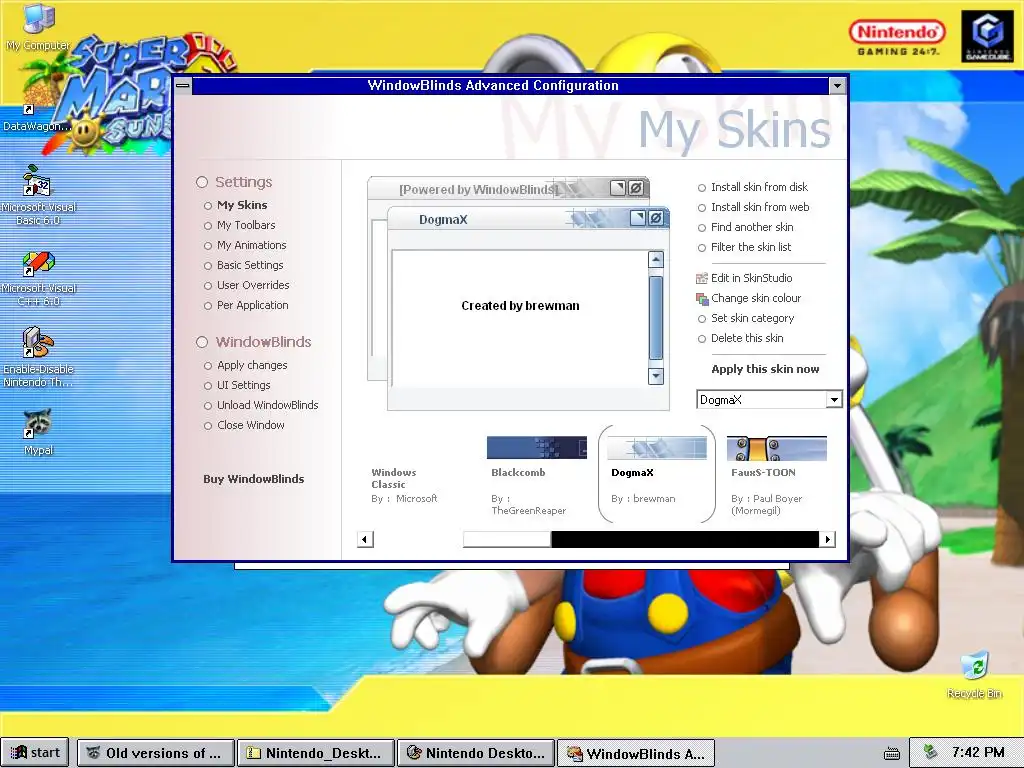The height and width of the screenshot is (768, 1024).
Task: Open Mypal browser desktop icon
Action: pyautogui.click(x=38, y=431)
